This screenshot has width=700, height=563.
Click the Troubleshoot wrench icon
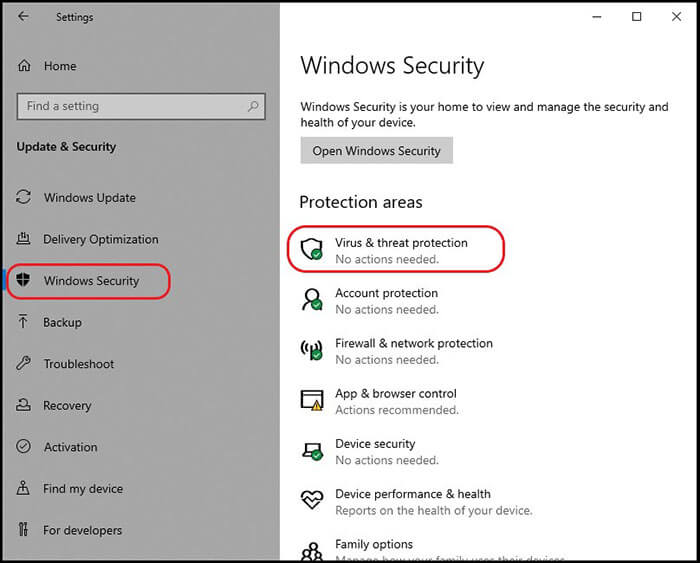tap(24, 365)
